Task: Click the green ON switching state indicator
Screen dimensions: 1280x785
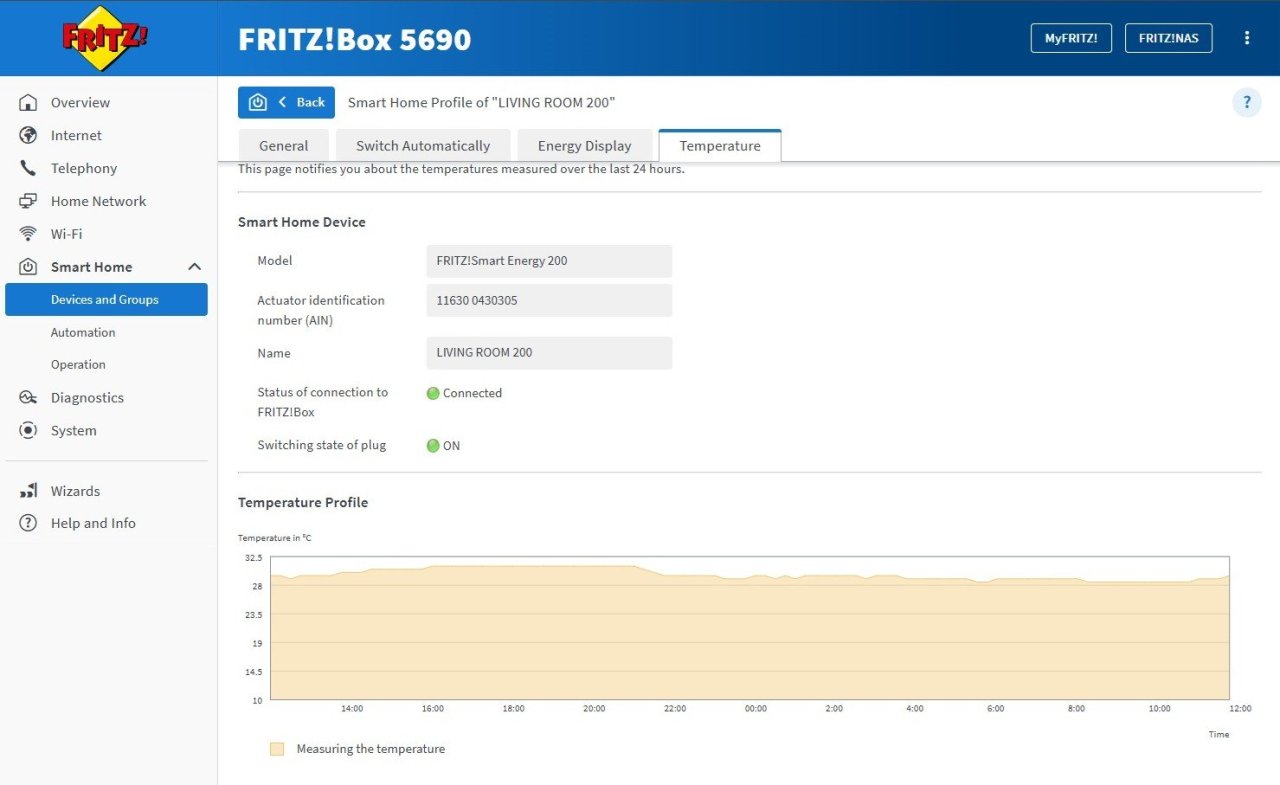Action: [433, 446]
